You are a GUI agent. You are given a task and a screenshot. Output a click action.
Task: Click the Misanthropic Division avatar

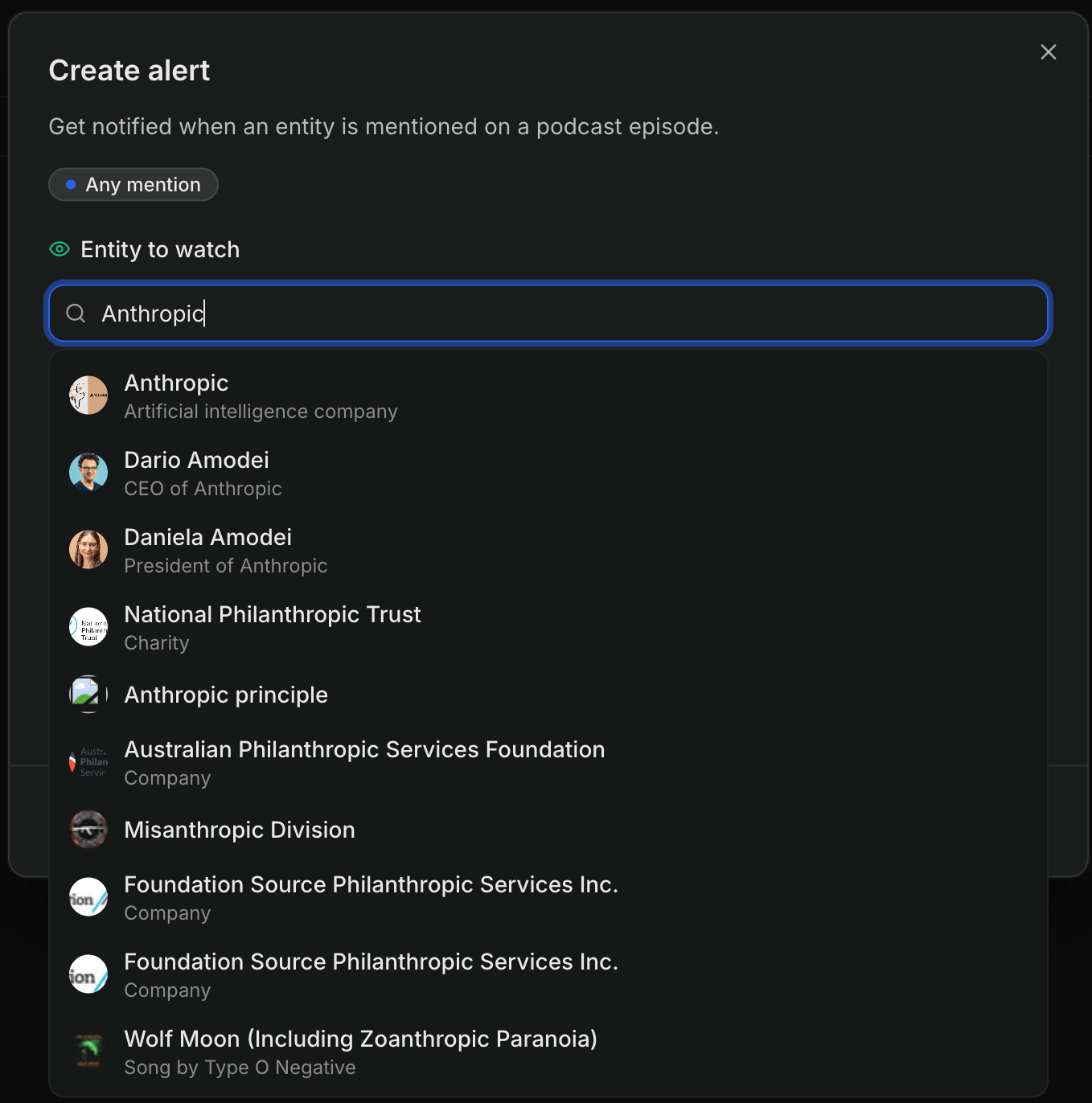click(88, 830)
